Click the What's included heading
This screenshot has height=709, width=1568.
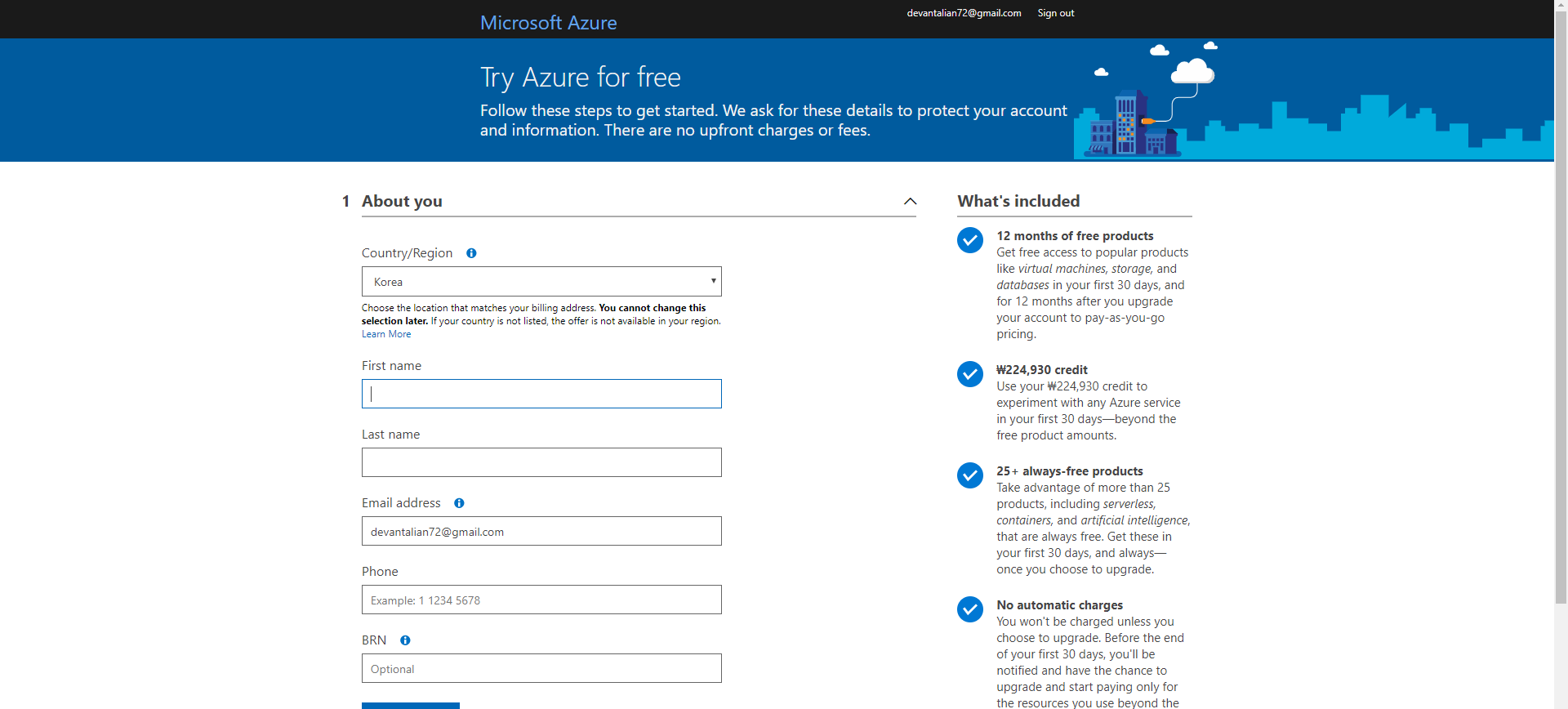pos(1018,201)
